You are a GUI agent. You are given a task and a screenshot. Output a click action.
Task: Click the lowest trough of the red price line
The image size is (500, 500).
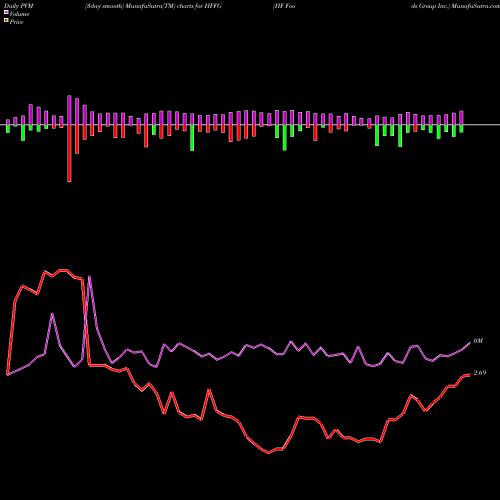[x=269, y=453]
